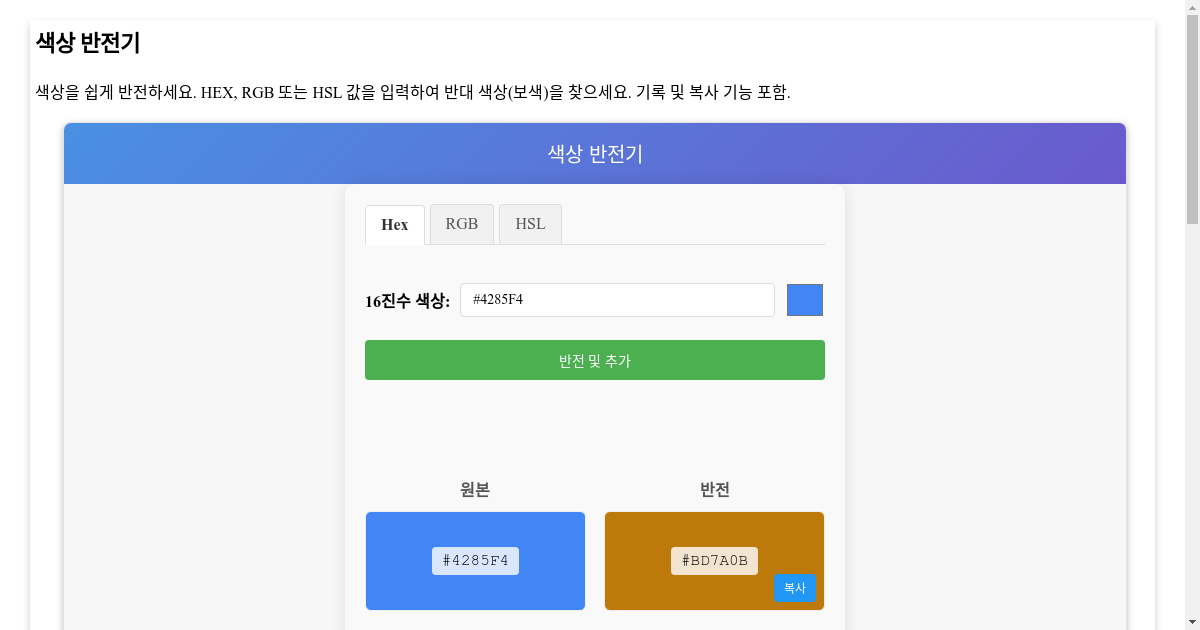Click the scrollbar down arrow
The image size is (1200, 630).
(1192, 621)
